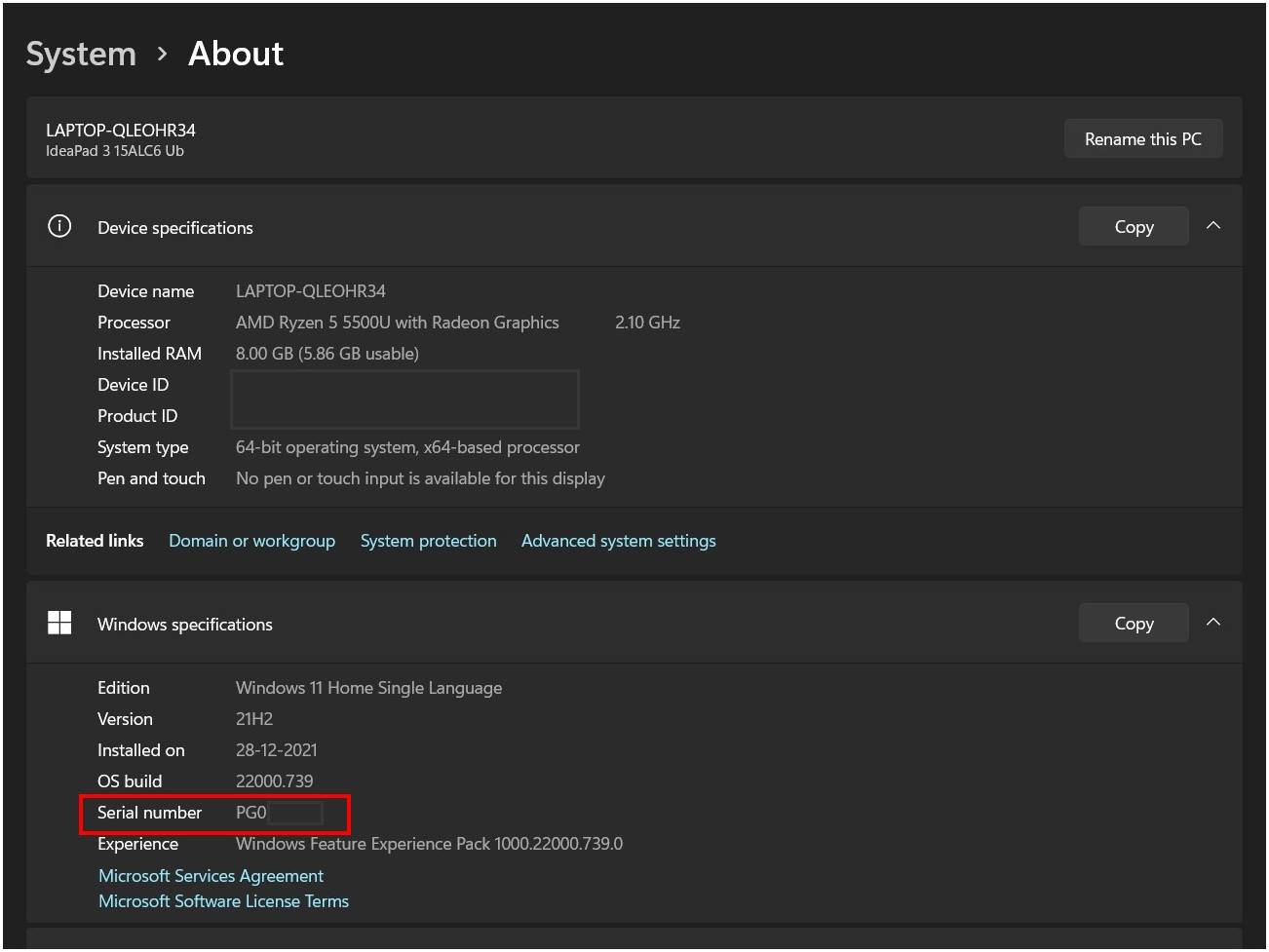View Microsoft Software License Terms
Image resolution: width=1269 pixels, height=952 pixels.
[x=223, y=901]
